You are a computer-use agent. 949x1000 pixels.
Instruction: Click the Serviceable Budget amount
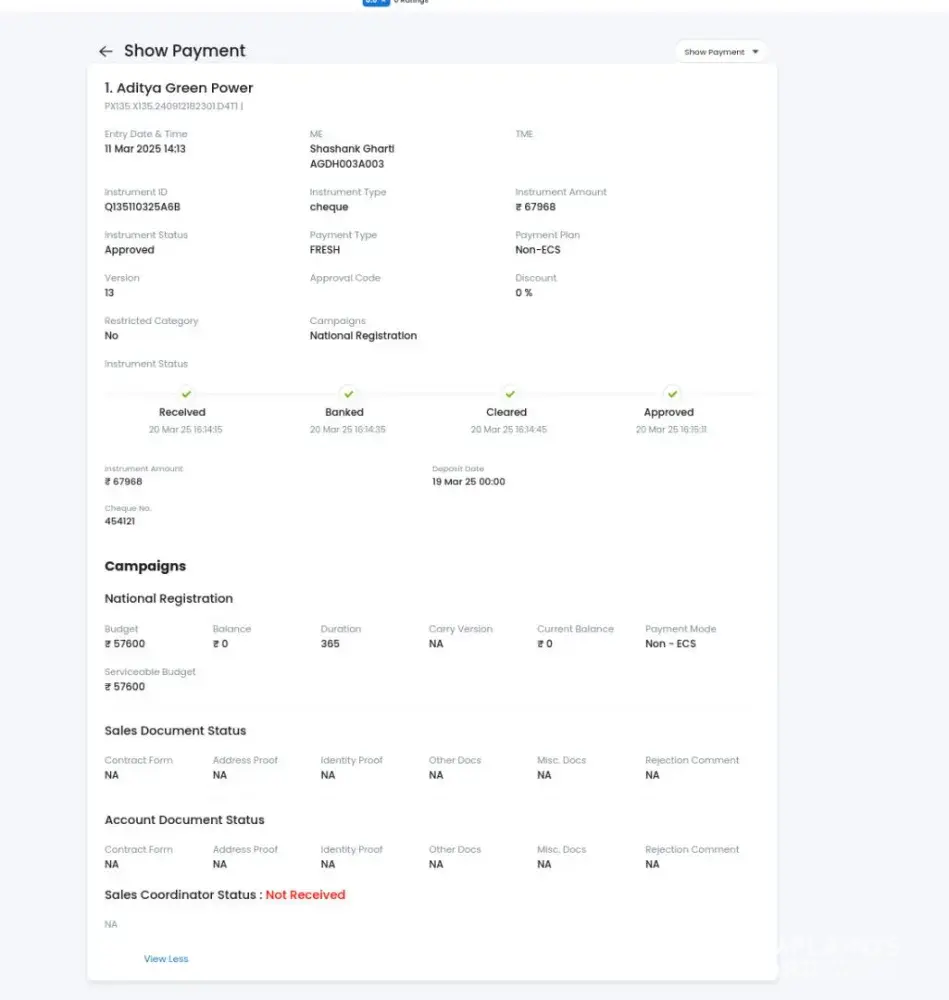coord(125,687)
